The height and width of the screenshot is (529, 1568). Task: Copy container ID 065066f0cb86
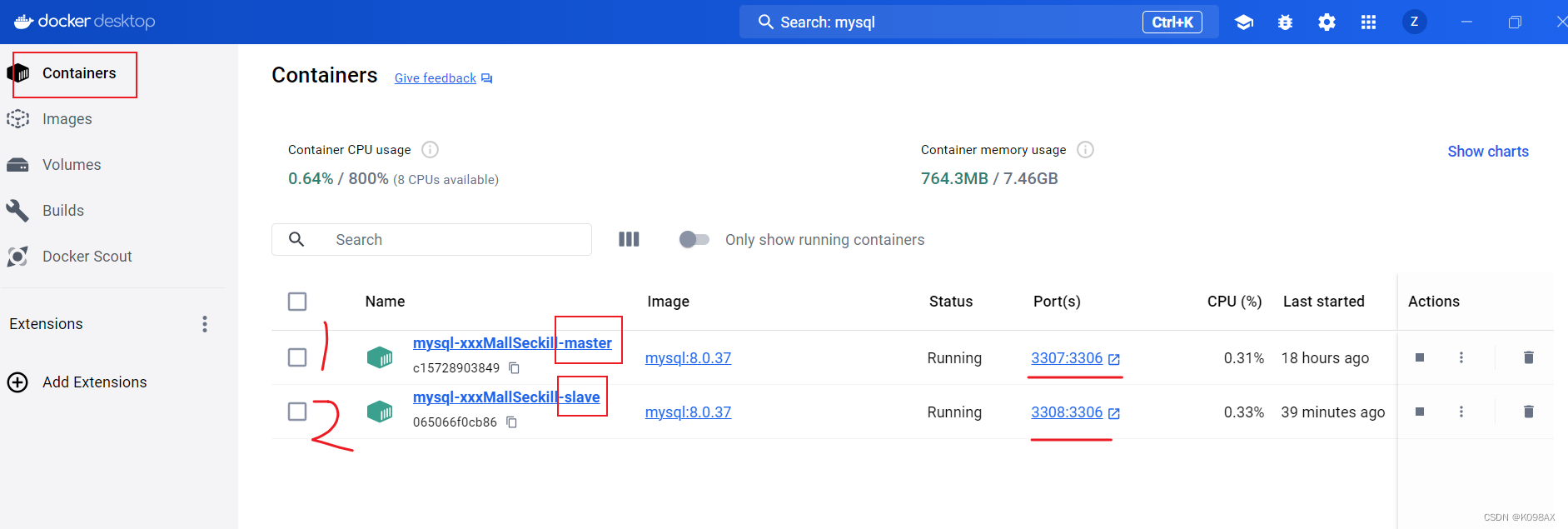pos(512,422)
